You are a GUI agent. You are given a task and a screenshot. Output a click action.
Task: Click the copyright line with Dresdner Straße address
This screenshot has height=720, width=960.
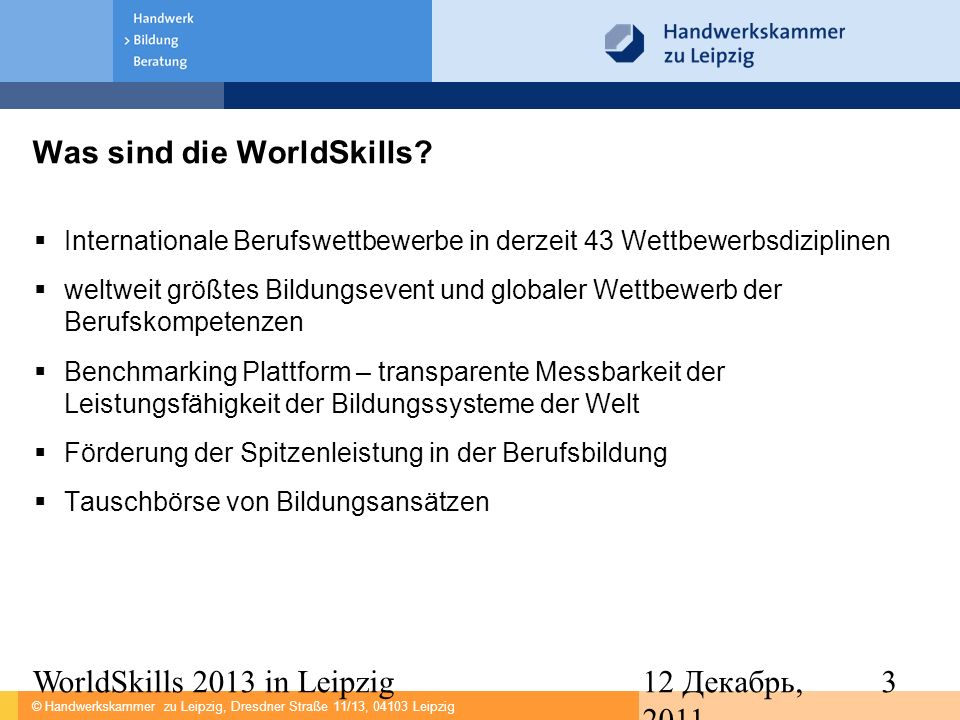(x=243, y=707)
